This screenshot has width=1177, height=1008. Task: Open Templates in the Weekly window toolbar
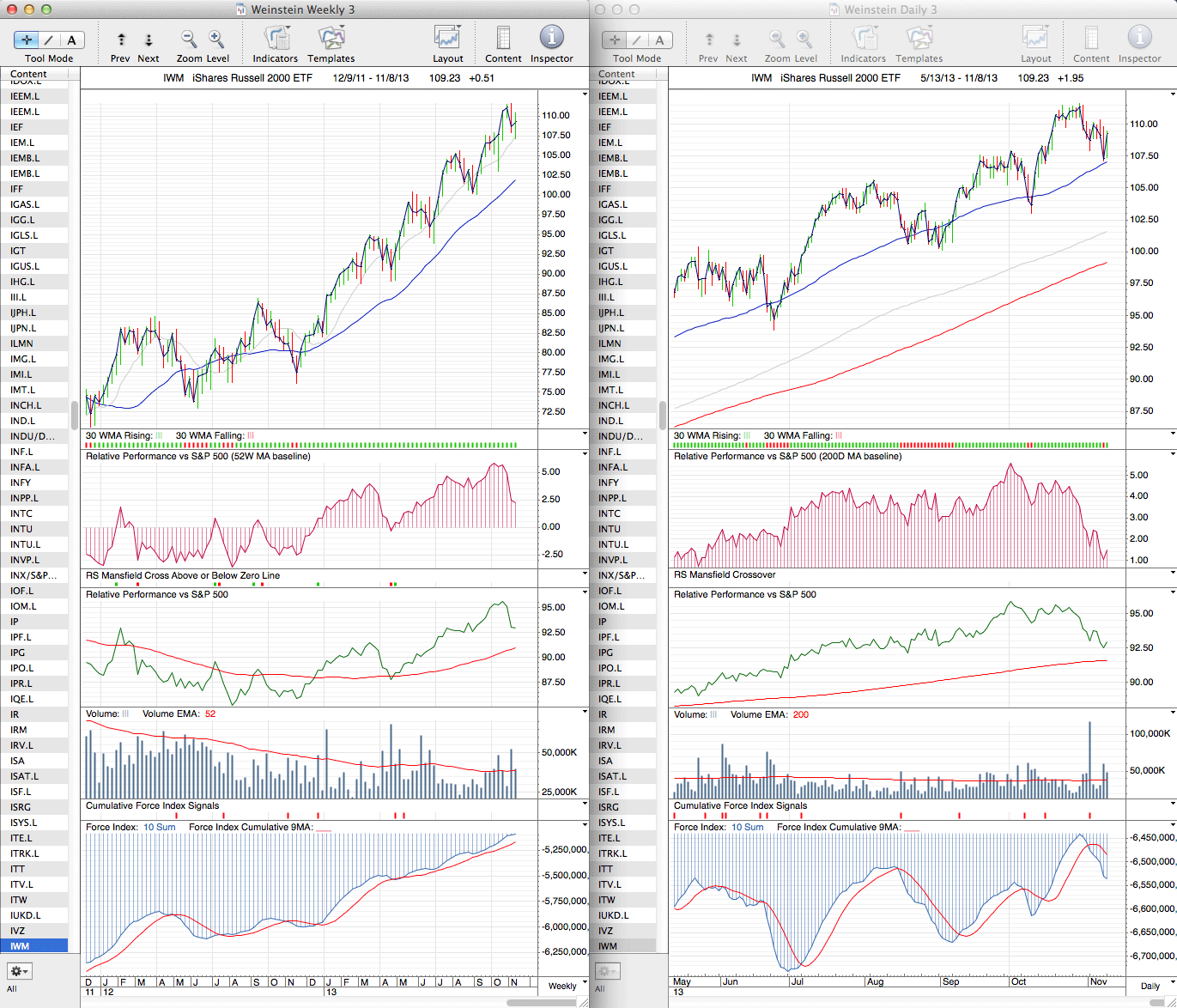[x=331, y=39]
